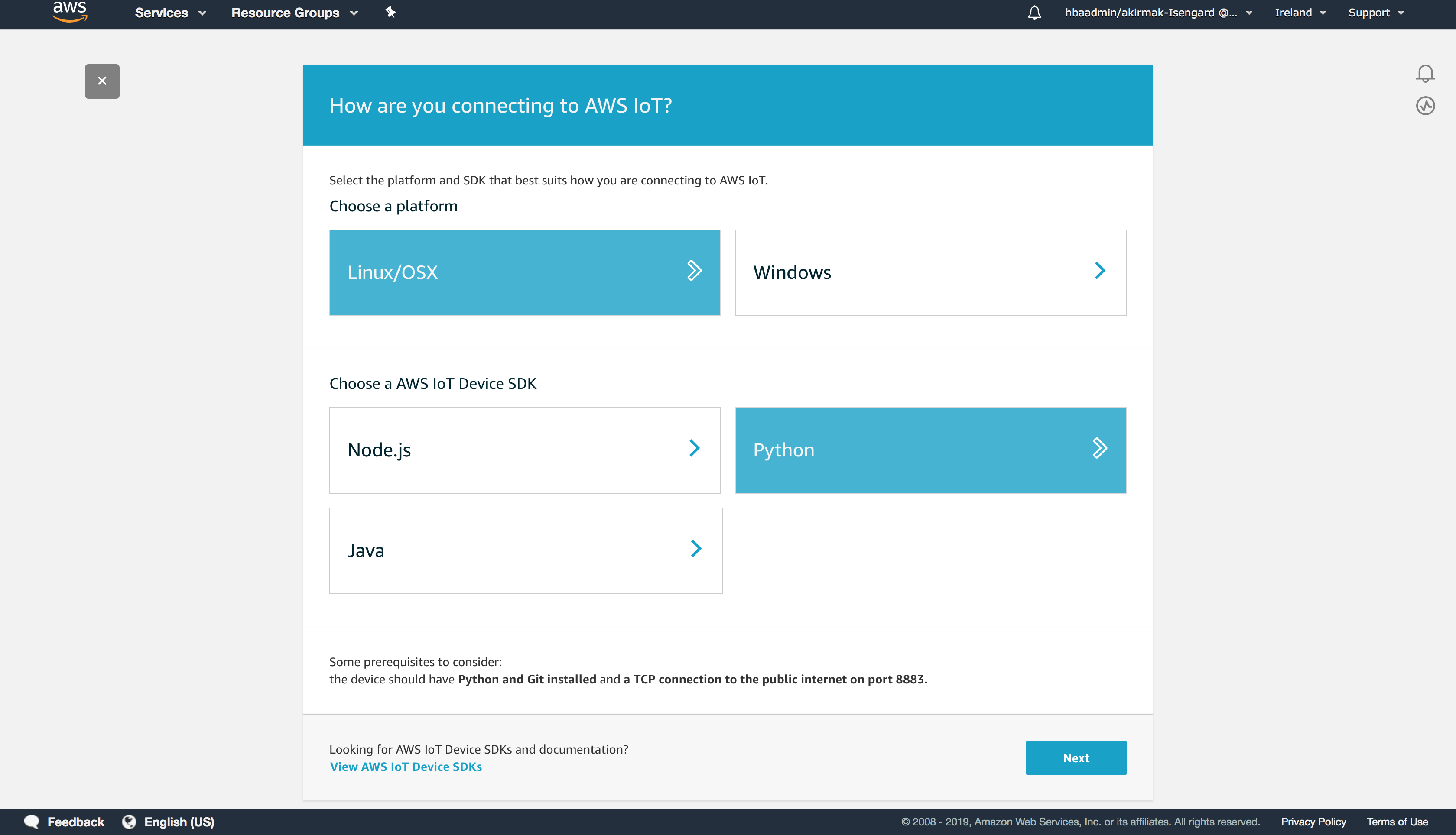Open the activity monitor icon on right side
Image resolution: width=1456 pixels, height=835 pixels.
click(1425, 106)
